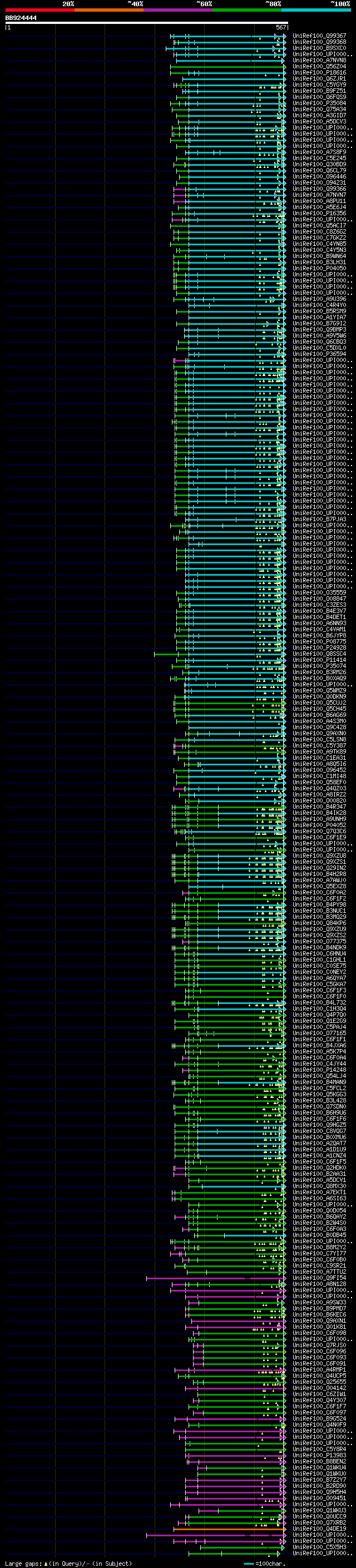Viewport: 356px width, 1568px height.
Task: Pick the UniRef100_C3ZES3 row label
Action: [x=319, y=605]
